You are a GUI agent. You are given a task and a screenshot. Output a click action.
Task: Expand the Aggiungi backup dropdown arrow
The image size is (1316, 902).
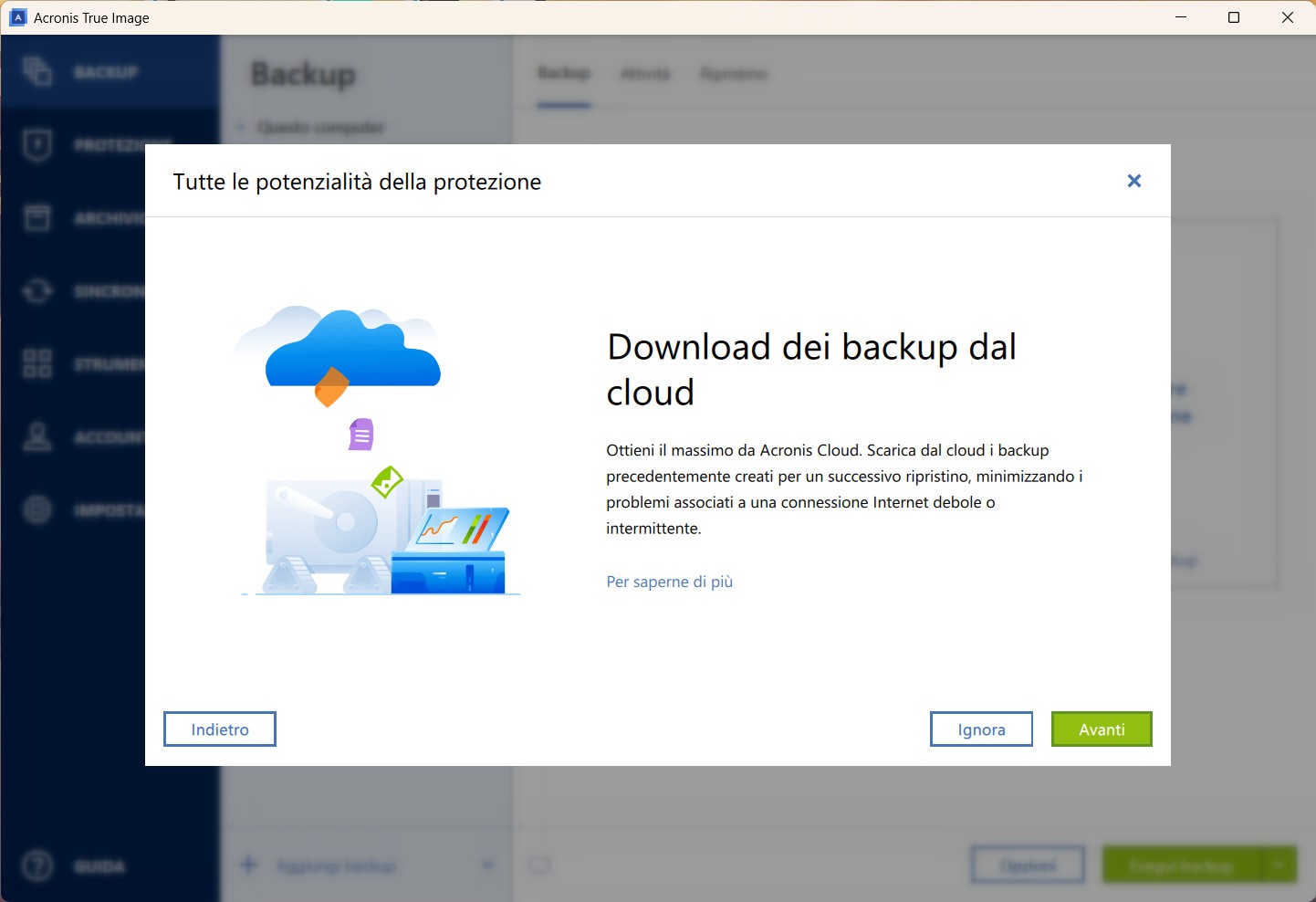pyautogui.click(x=487, y=865)
